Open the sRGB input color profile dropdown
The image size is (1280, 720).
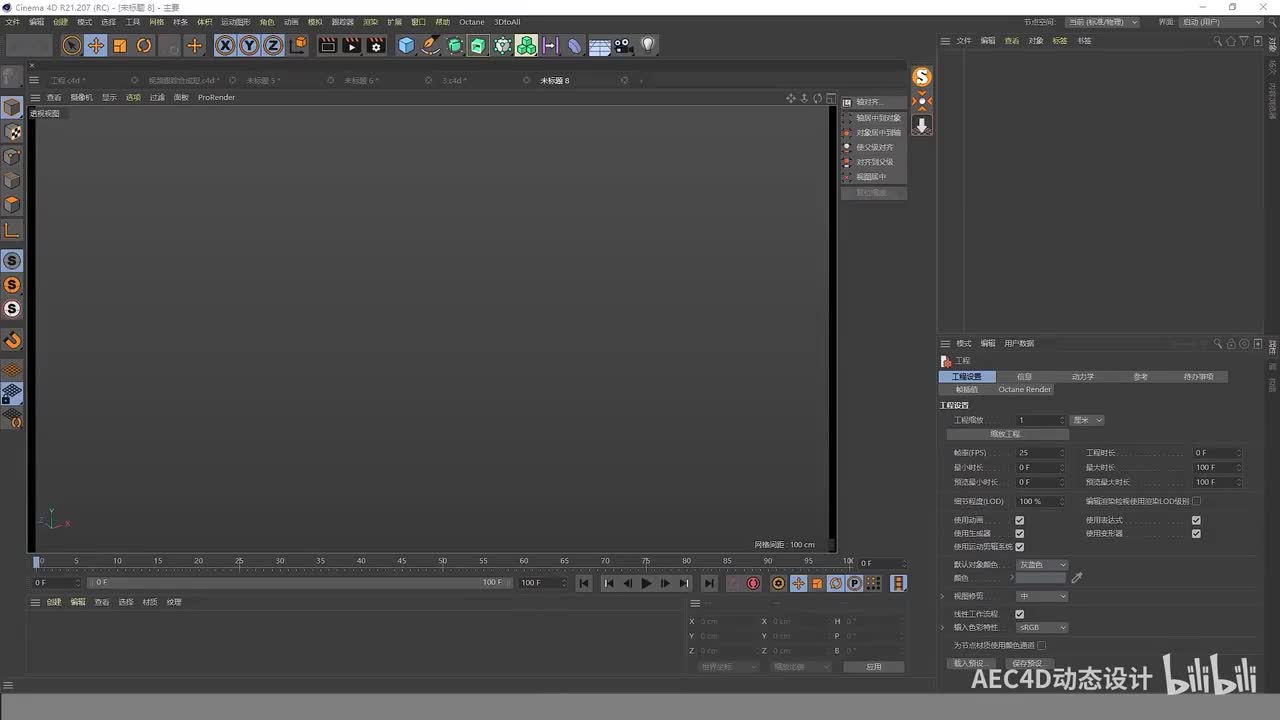1042,628
